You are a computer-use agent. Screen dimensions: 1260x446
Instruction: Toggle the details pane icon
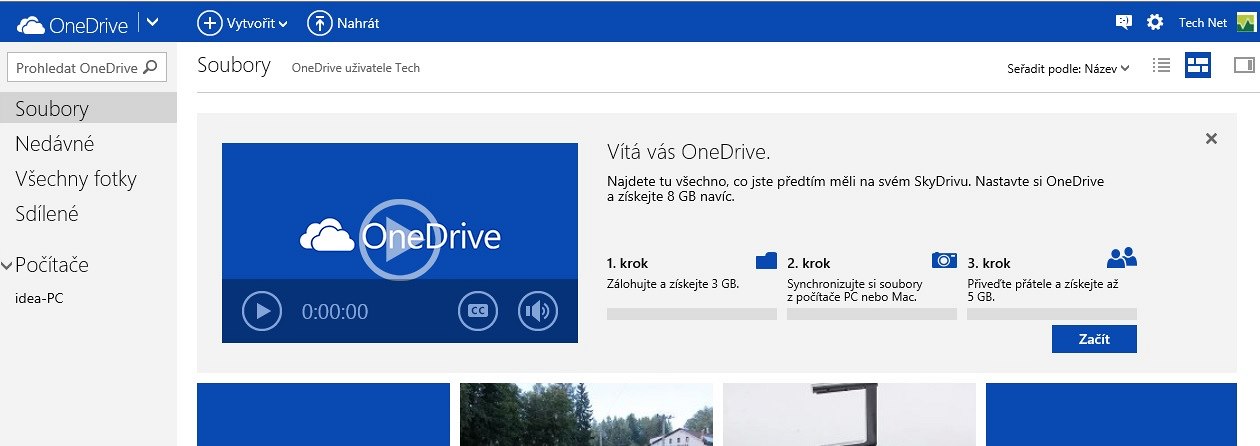pyautogui.click(x=1244, y=65)
